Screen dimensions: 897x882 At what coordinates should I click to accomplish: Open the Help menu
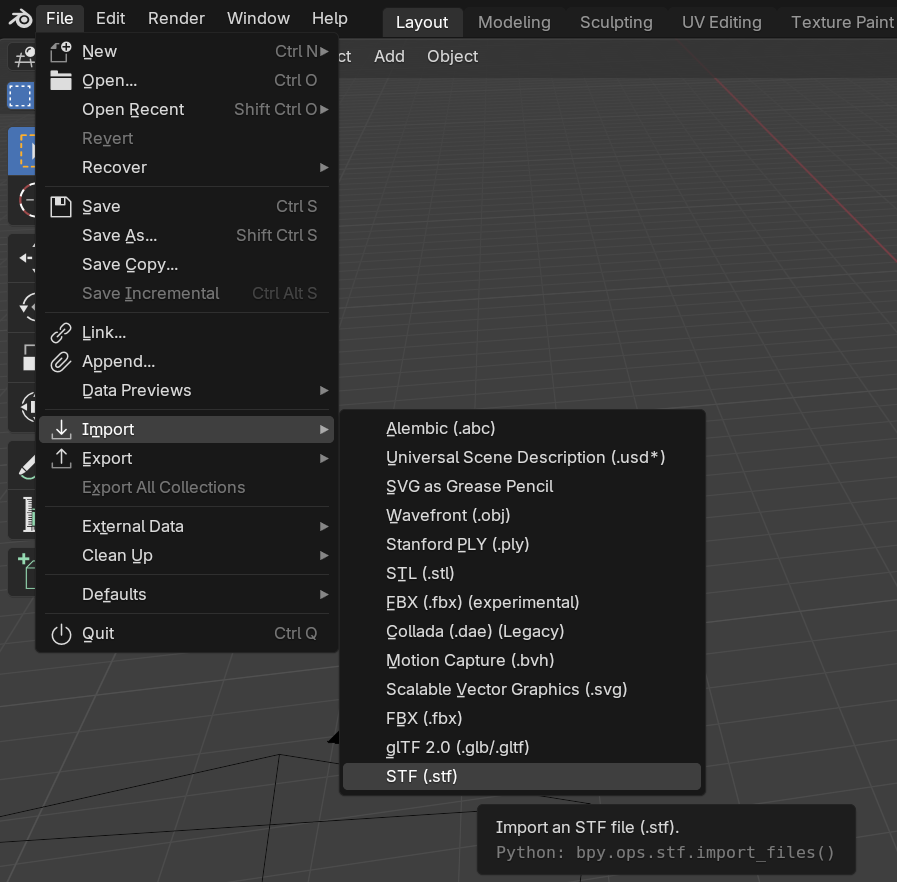[330, 18]
